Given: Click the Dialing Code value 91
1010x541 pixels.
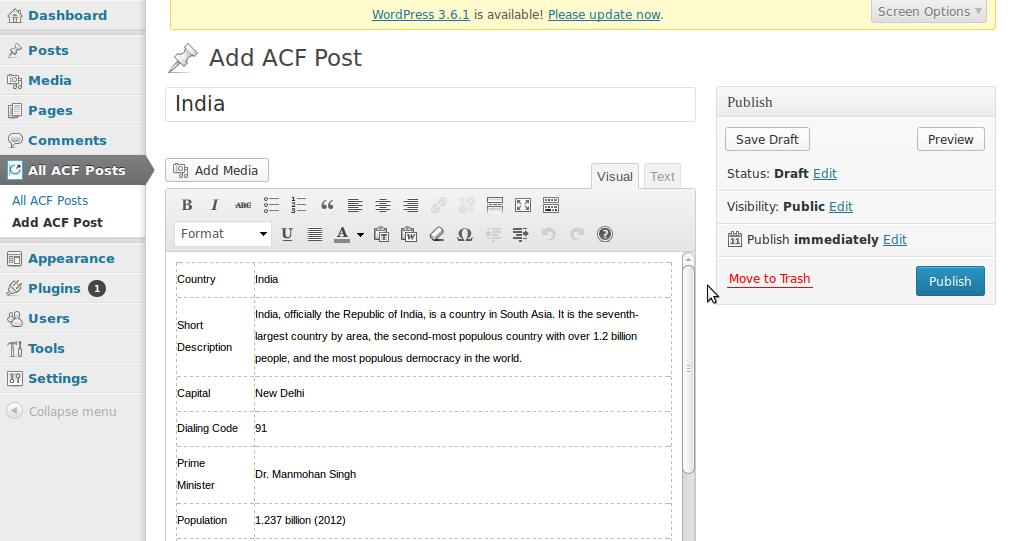Looking at the screenshot, I should 261,428.
